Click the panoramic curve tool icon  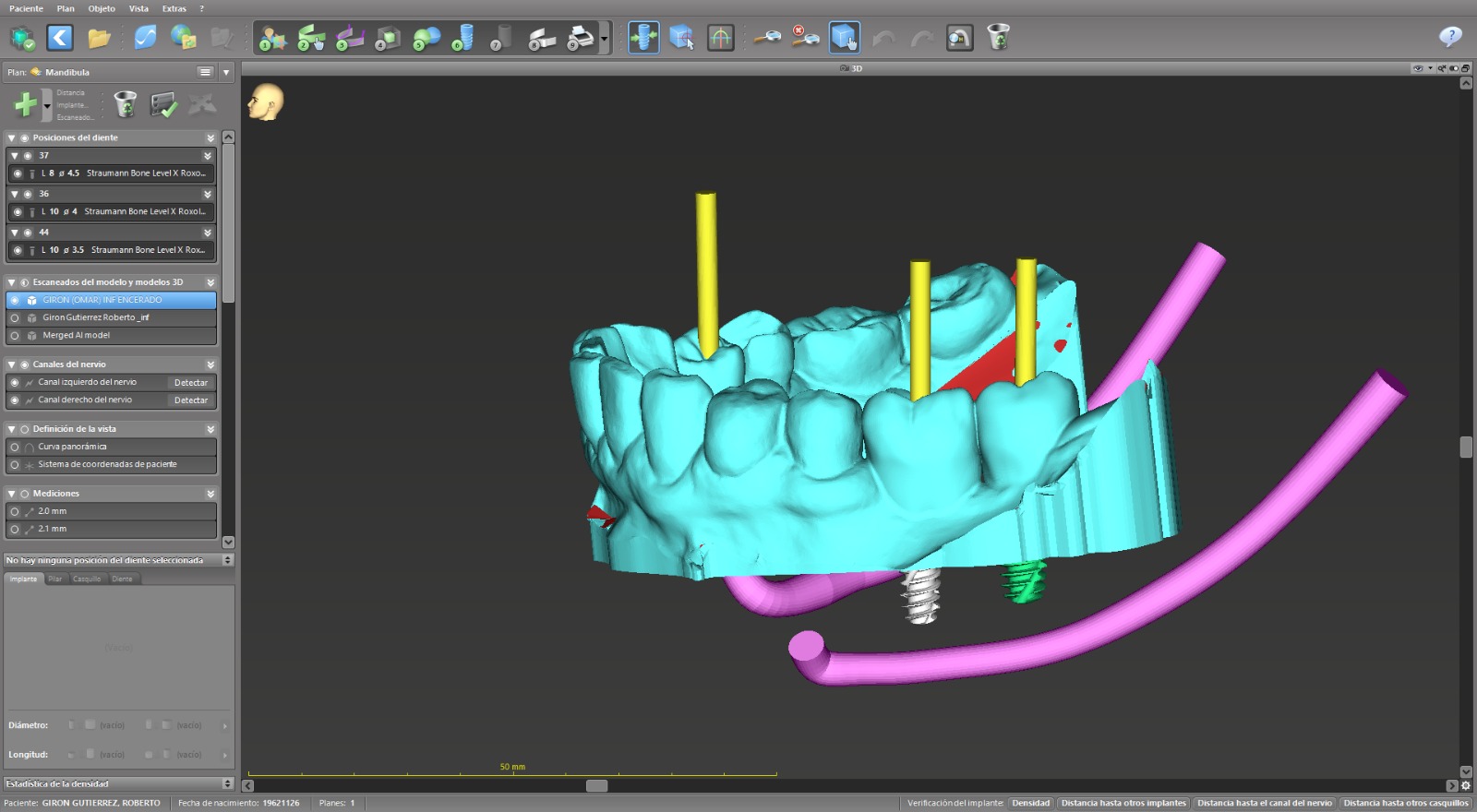[x=720, y=38]
